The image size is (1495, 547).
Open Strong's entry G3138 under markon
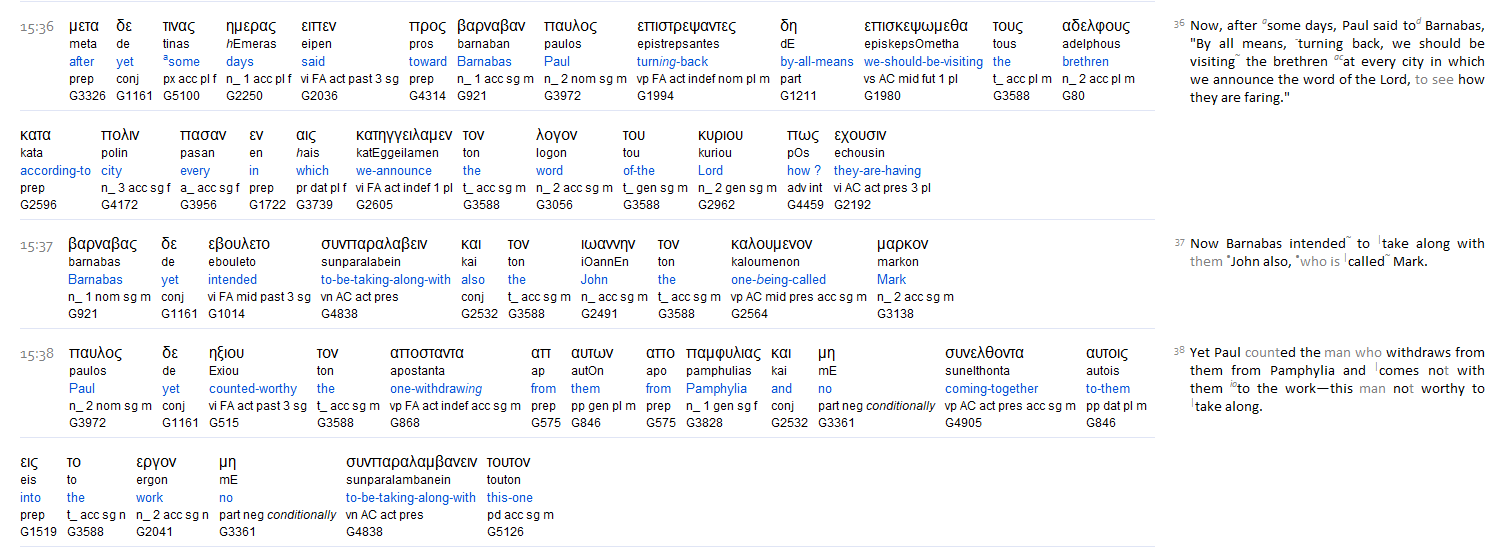click(895, 314)
